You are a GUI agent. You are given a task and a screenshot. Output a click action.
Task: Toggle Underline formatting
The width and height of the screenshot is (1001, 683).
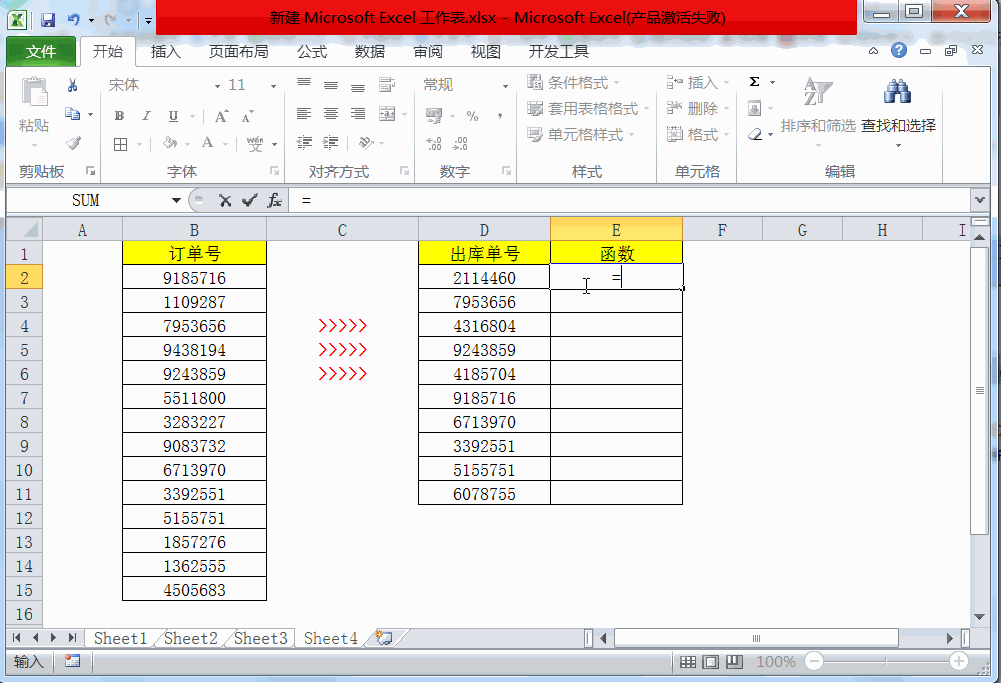pyautogui.click(x=173, y=116)
